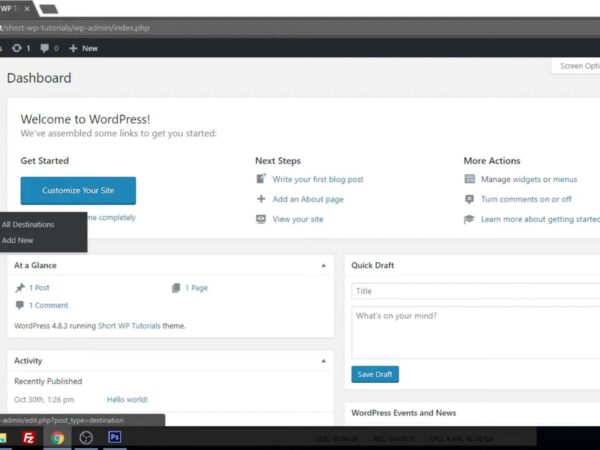Collapse the At a Glance panel

click(x=323, y=265)
